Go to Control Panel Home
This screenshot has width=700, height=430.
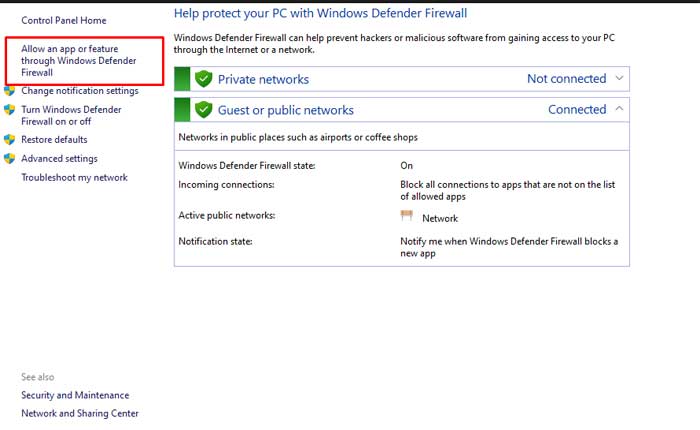tap(63, 20)
